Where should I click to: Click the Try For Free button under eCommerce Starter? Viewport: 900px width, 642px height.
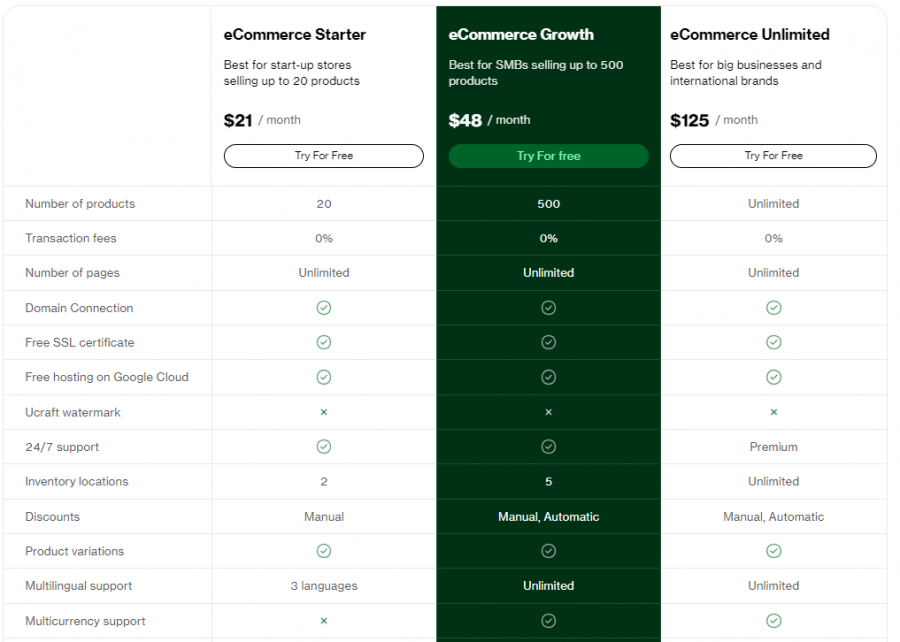click(x=323, y=156)
